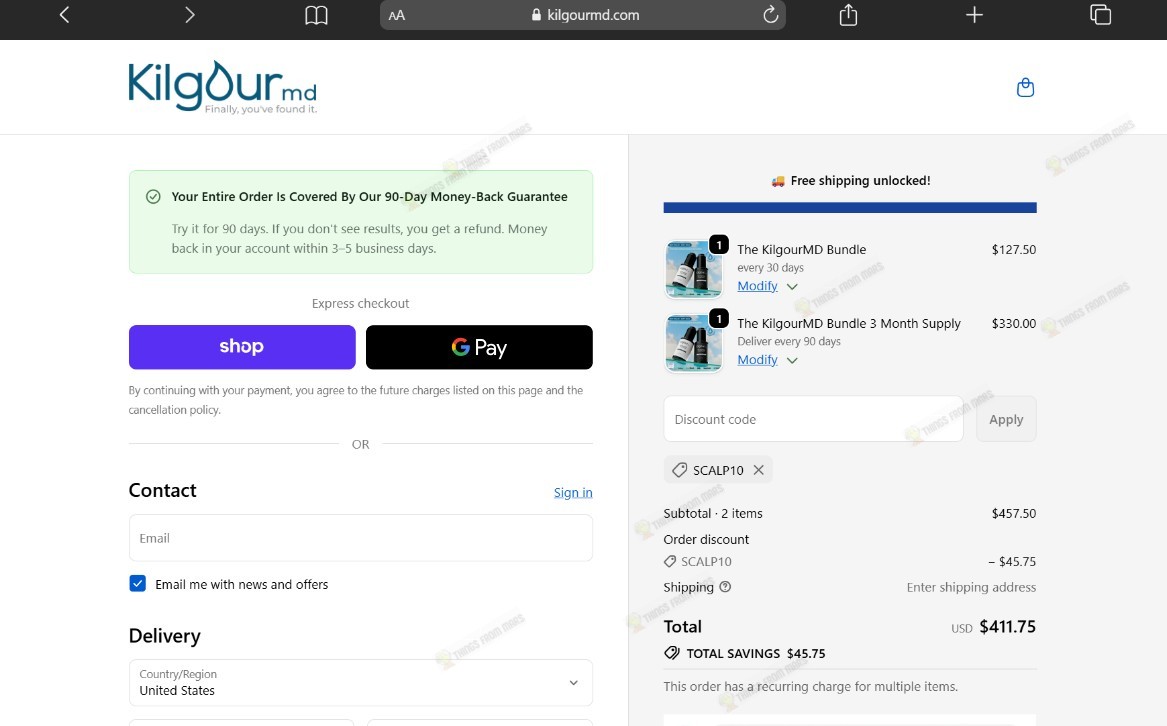The image size is (1167, 726).
Task: Click the Free shipping unlocked truck icon
Action: pyautogui.click(x=778, y=181)
